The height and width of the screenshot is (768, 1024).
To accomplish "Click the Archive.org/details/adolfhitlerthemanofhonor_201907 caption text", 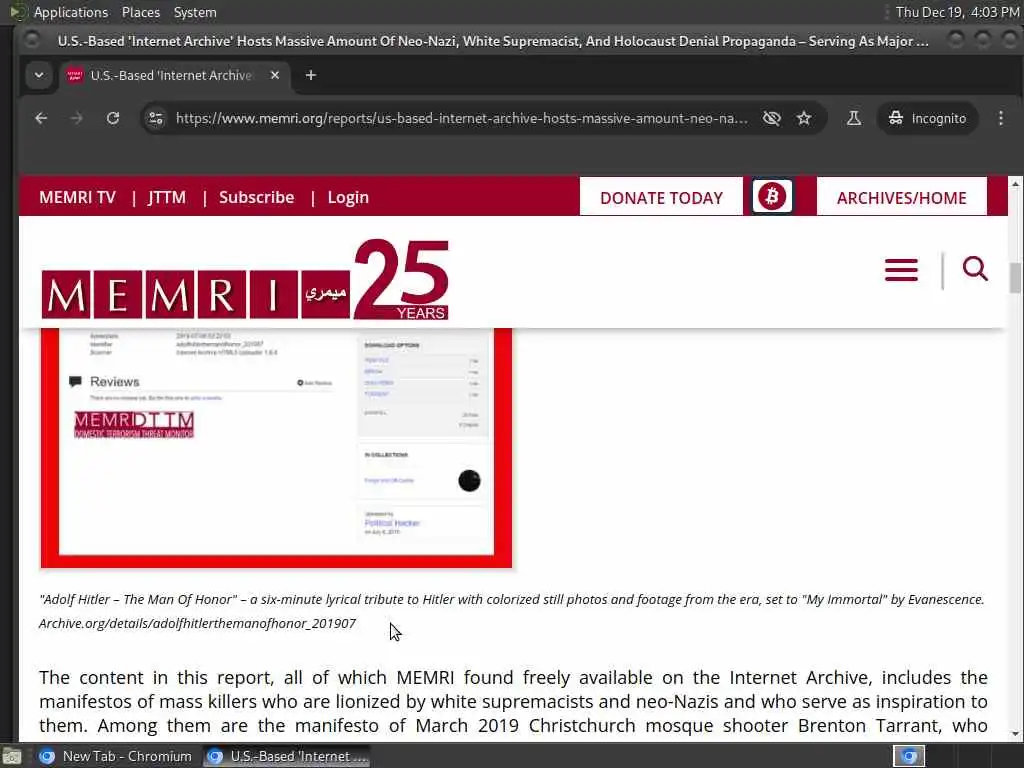I will [x=197, y=623].
